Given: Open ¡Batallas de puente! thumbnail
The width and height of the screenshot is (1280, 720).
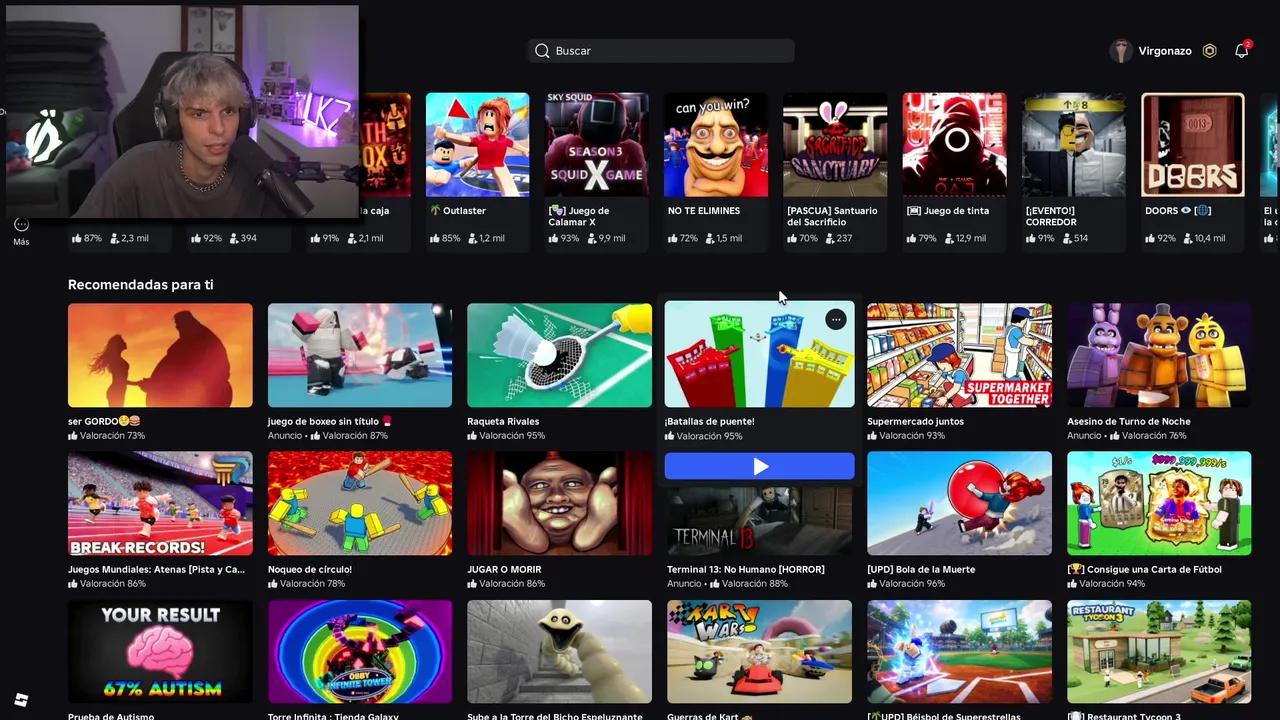Looking at the screenshot, I should [x=760, y=354].
